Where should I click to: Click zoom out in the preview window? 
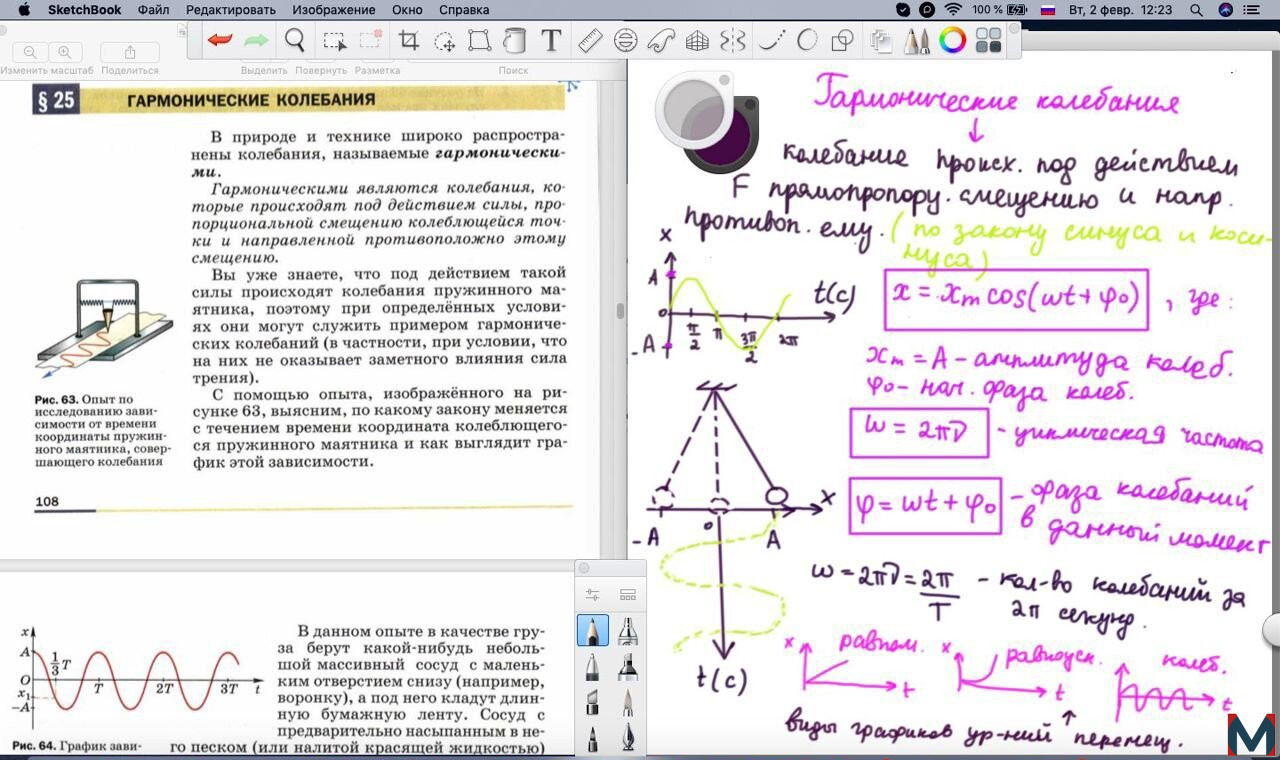30,52
